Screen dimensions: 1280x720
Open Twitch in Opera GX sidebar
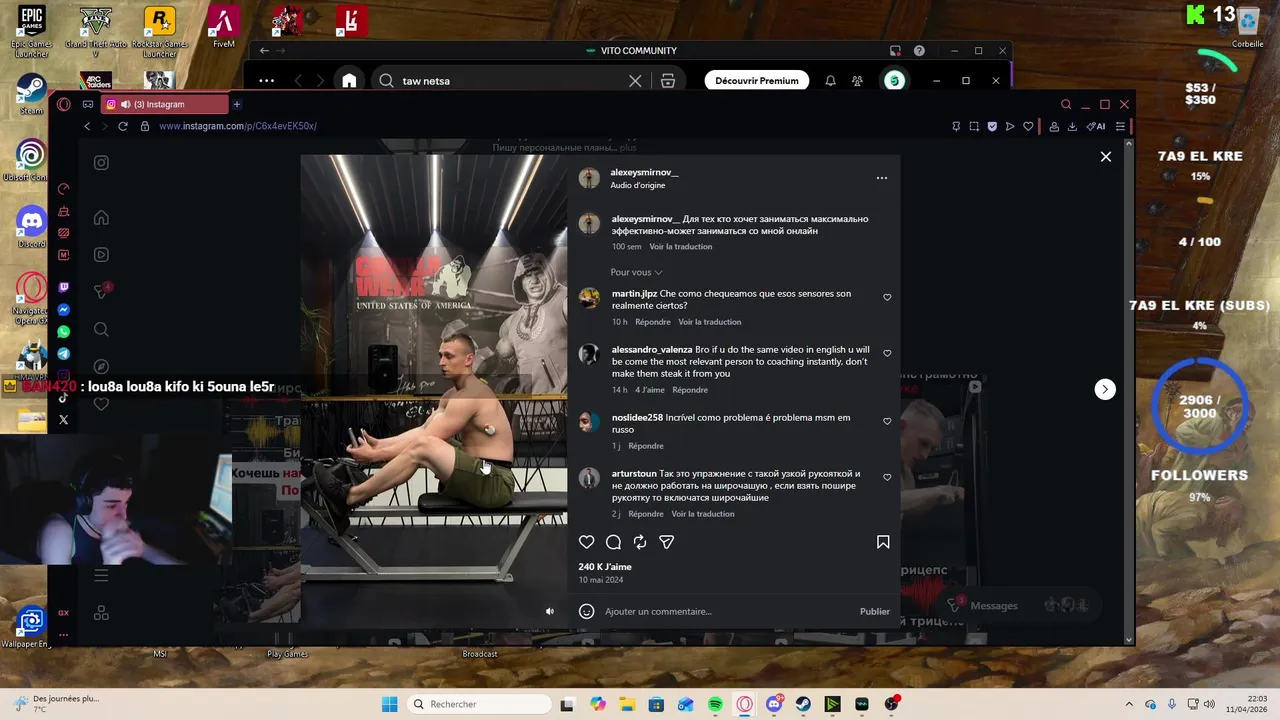click(x=64, y=288)
